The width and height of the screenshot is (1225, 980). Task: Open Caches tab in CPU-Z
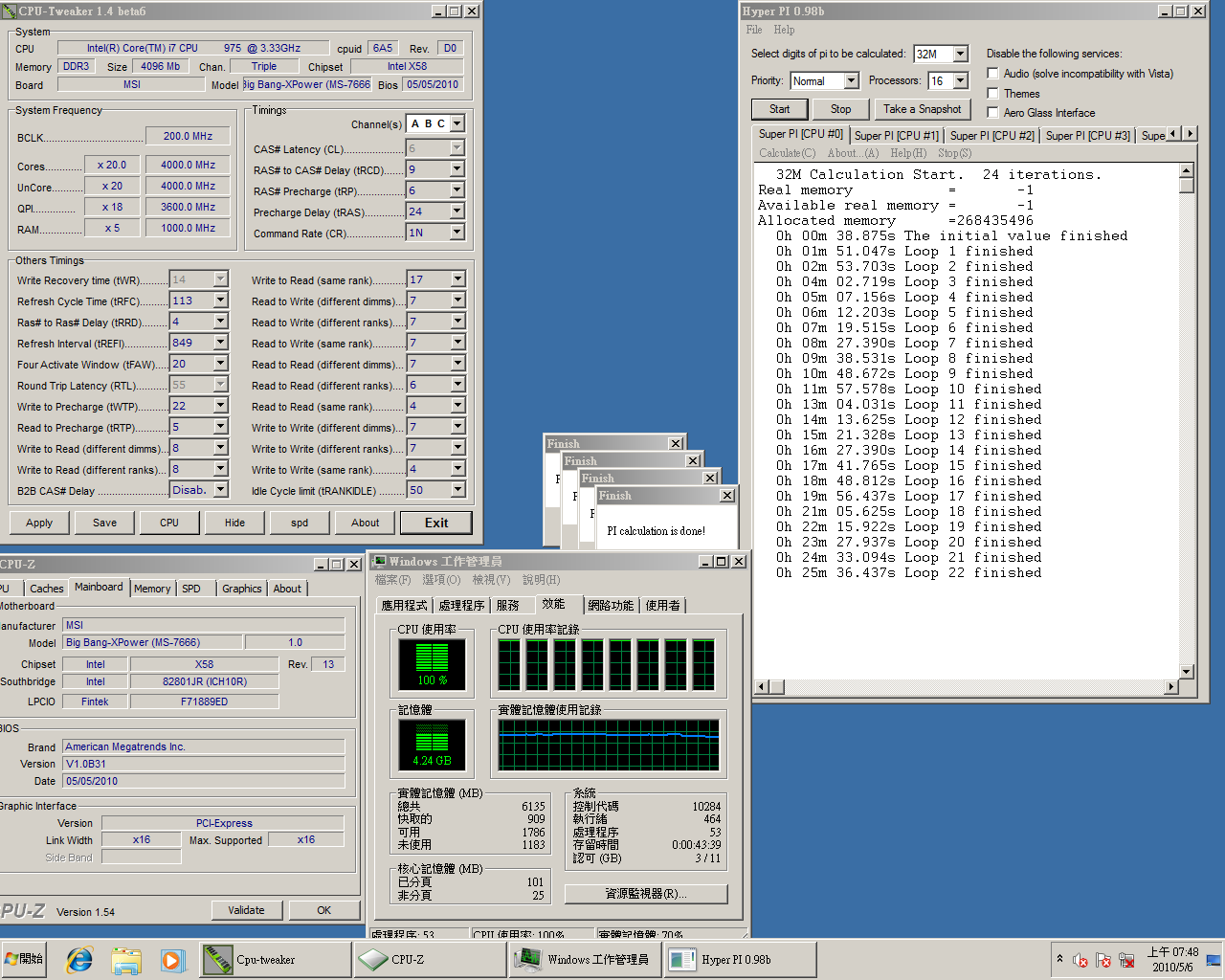pyautogui.click(x=46, y=589)
